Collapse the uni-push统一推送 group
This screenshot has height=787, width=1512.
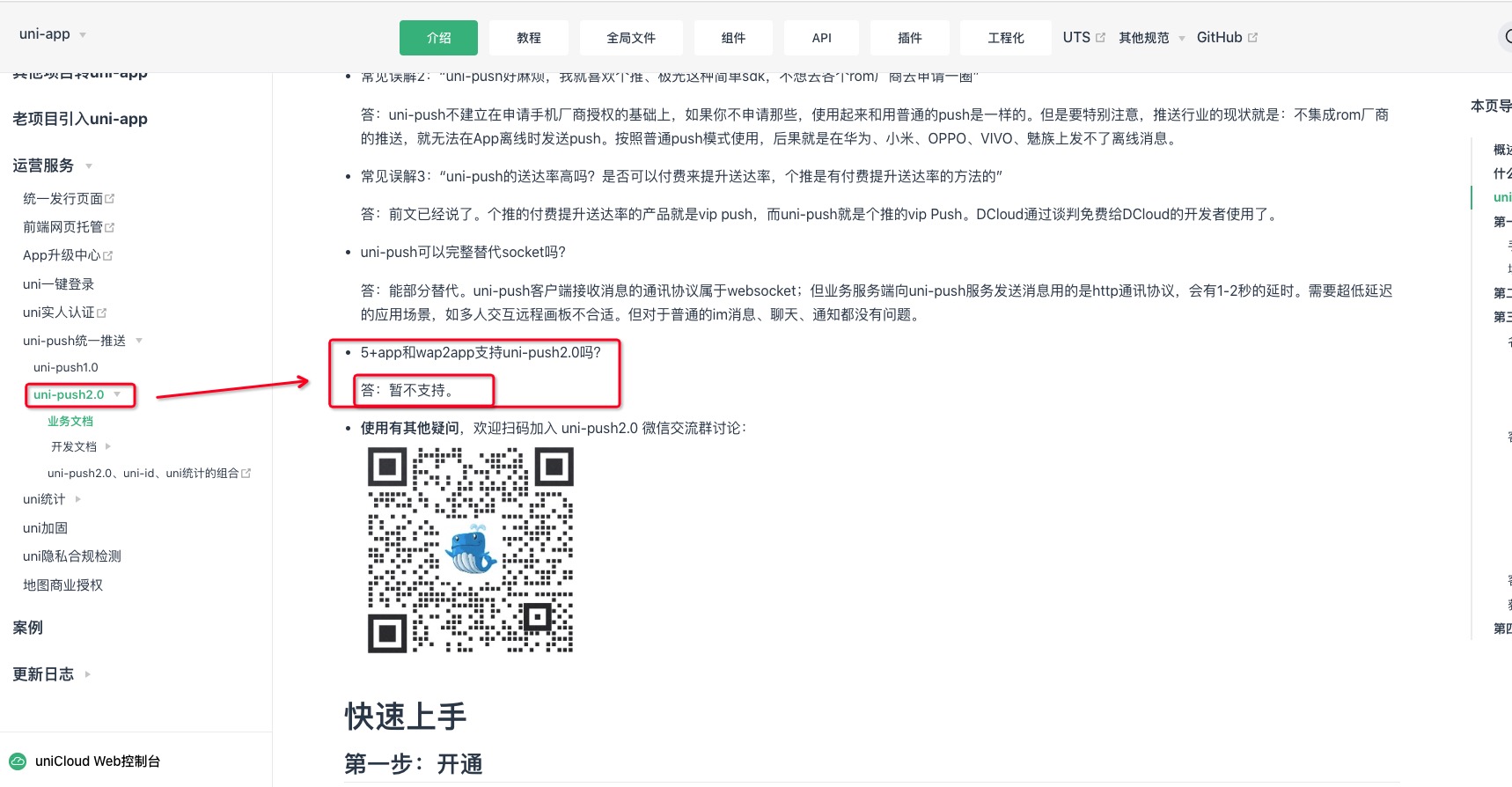click(83, 341)
